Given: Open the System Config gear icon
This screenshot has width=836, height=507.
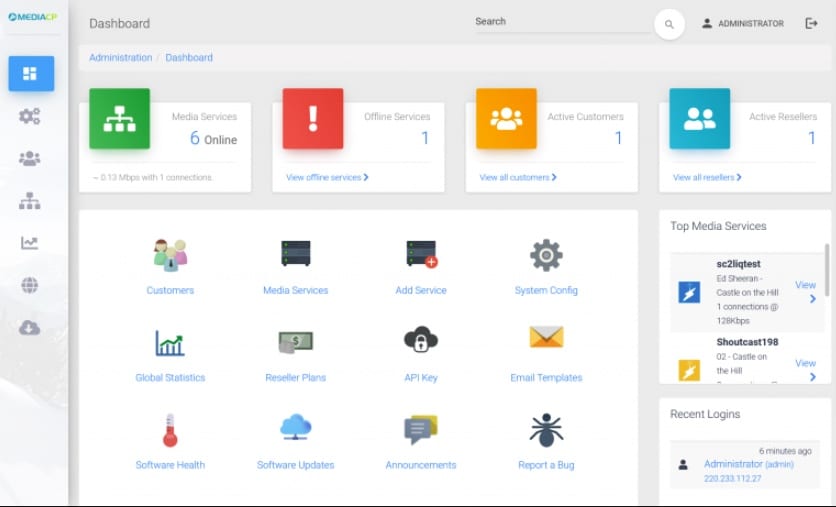Looking at the screenshot, I should tap(546, 255).
